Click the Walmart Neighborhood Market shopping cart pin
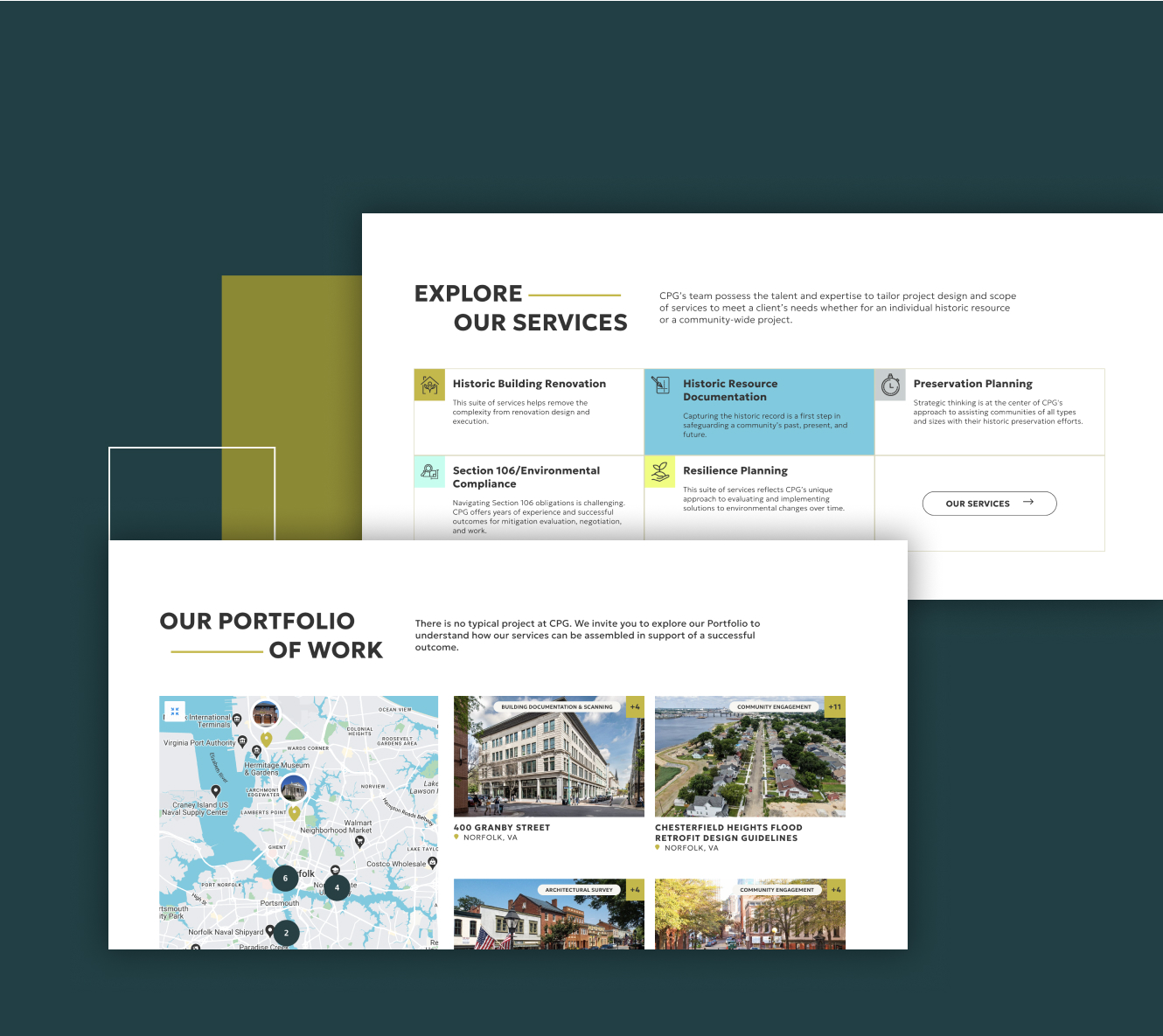This screenshot has width=1163, height=1036. point(359,841)
